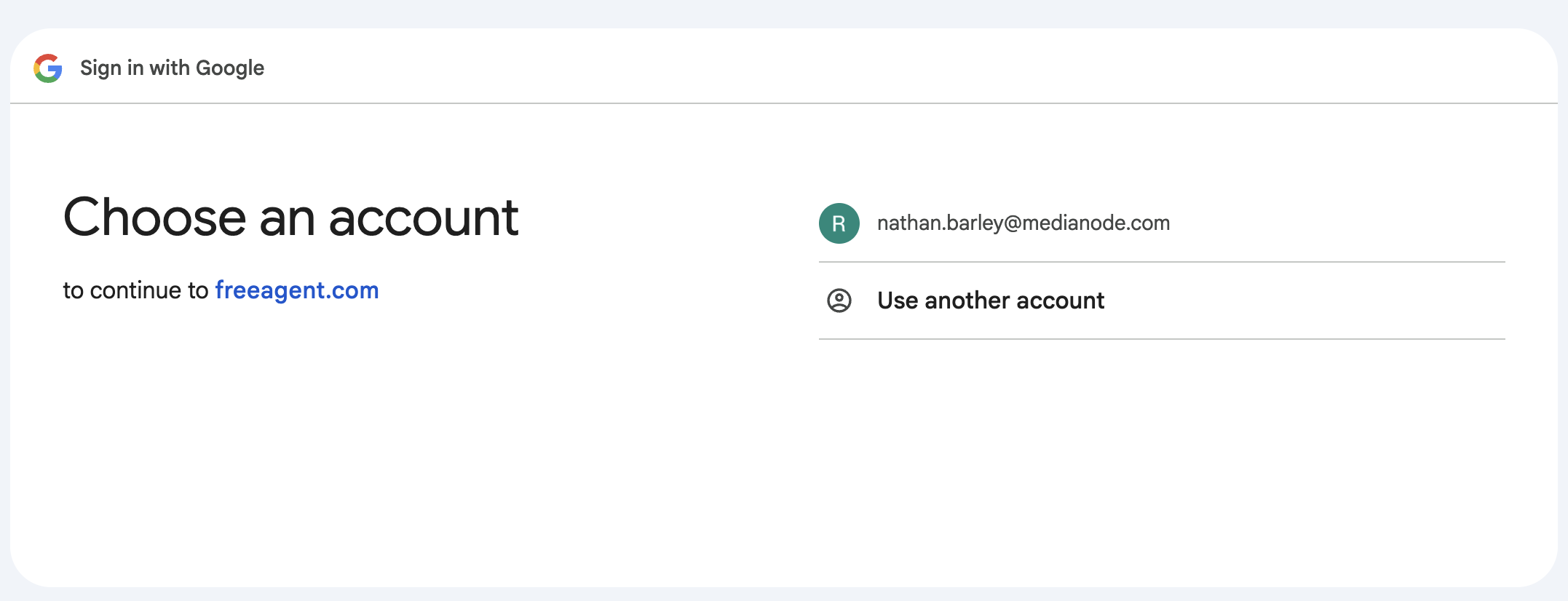The width and height of the screenshot is (1568, 601).
Task: Open the freeagent.com link
Action: tap(297, 290)
